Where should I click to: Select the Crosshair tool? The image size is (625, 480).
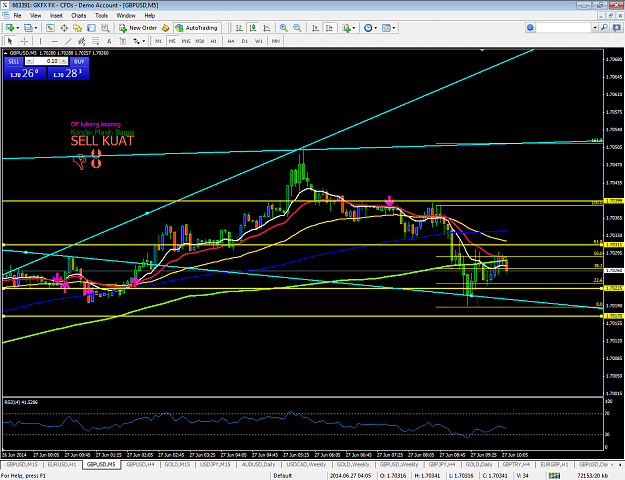tap(24, 41)
